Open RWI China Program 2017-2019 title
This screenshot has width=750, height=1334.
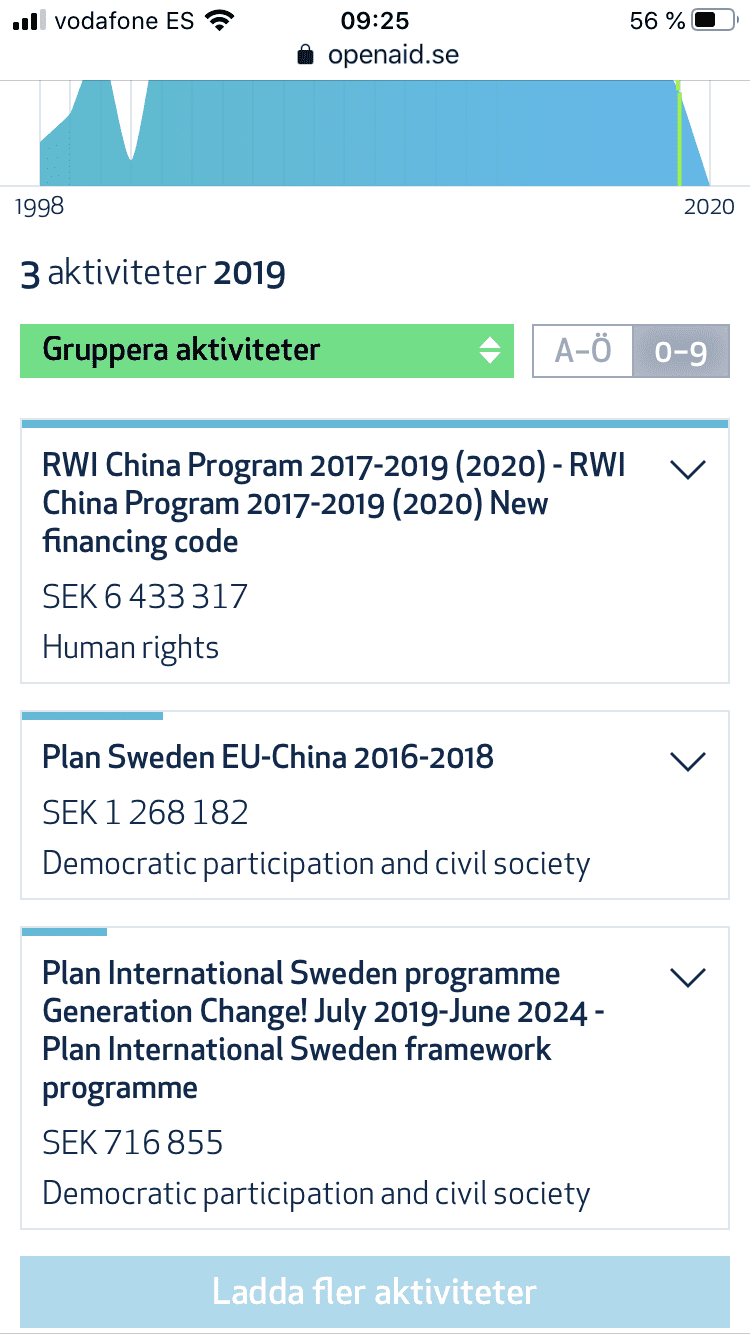point(334,504)
